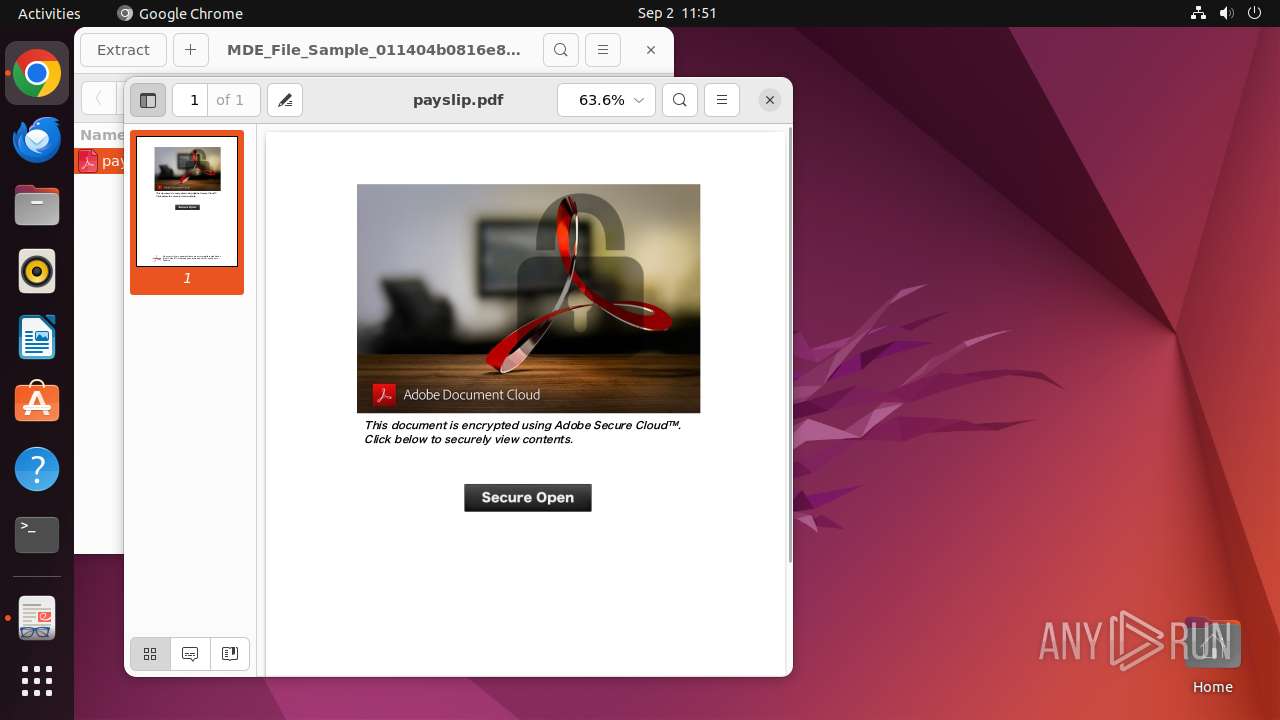Expand the 63.6% zoom dropdown
Screen dimensions: 1280x720
tap(607, 100)
